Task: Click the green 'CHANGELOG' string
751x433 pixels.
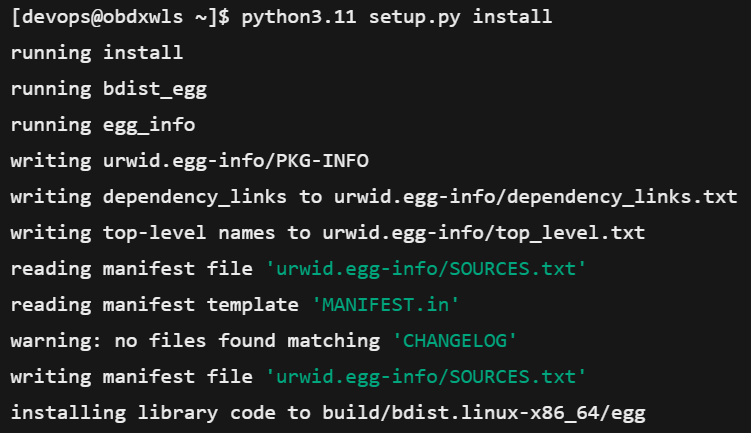Action: click(453, 341)
